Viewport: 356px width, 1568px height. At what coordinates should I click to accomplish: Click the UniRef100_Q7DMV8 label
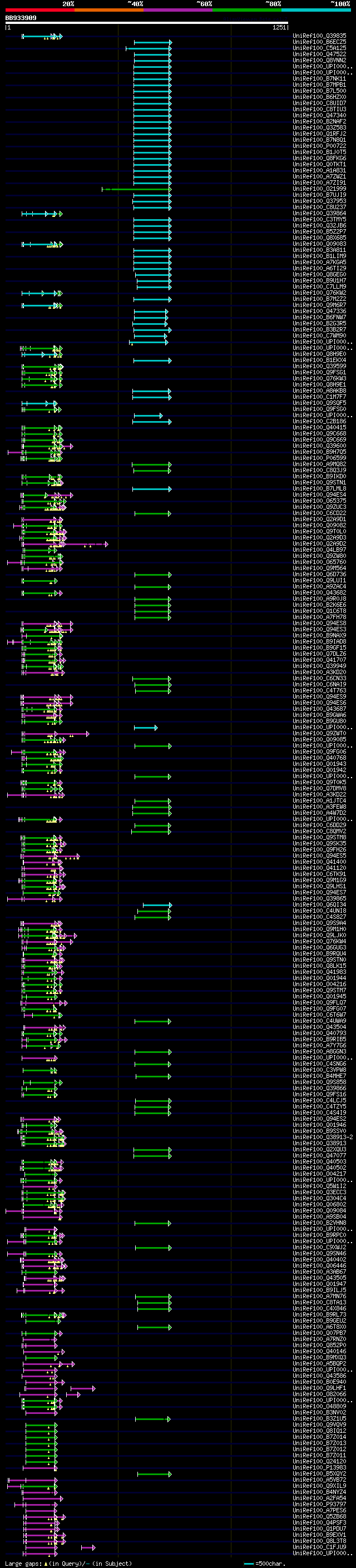click(x=319, y=788)
